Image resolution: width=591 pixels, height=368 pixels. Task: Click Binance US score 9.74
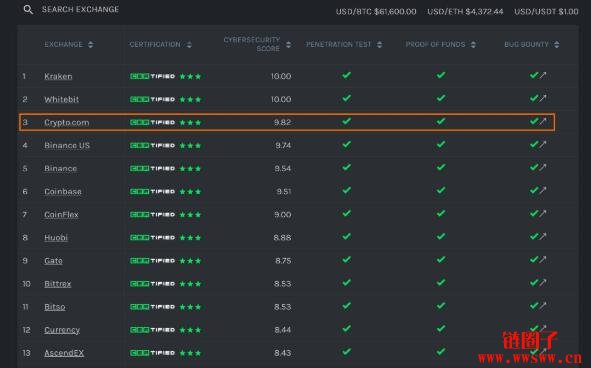283,146
